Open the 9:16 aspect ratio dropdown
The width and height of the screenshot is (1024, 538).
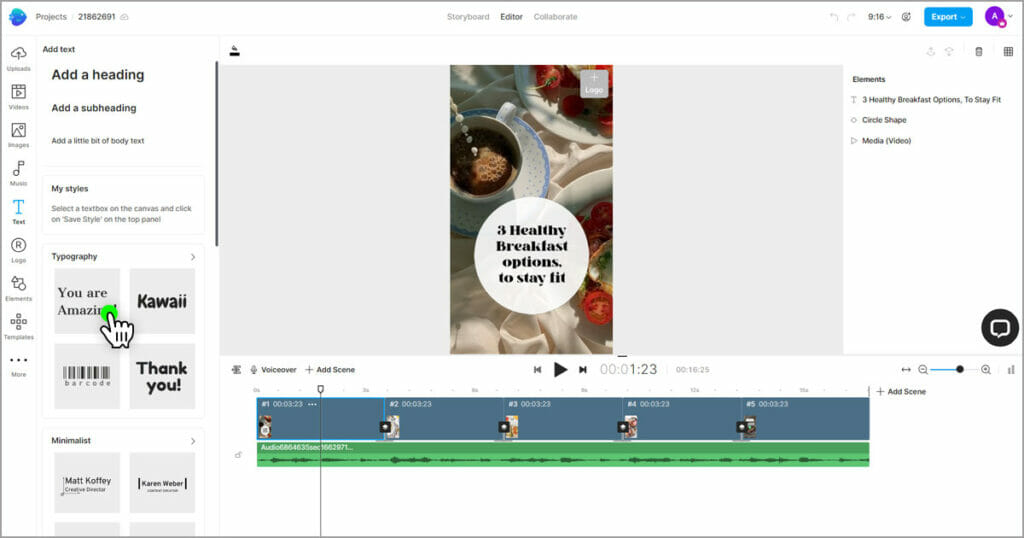(x=879, y=17)
